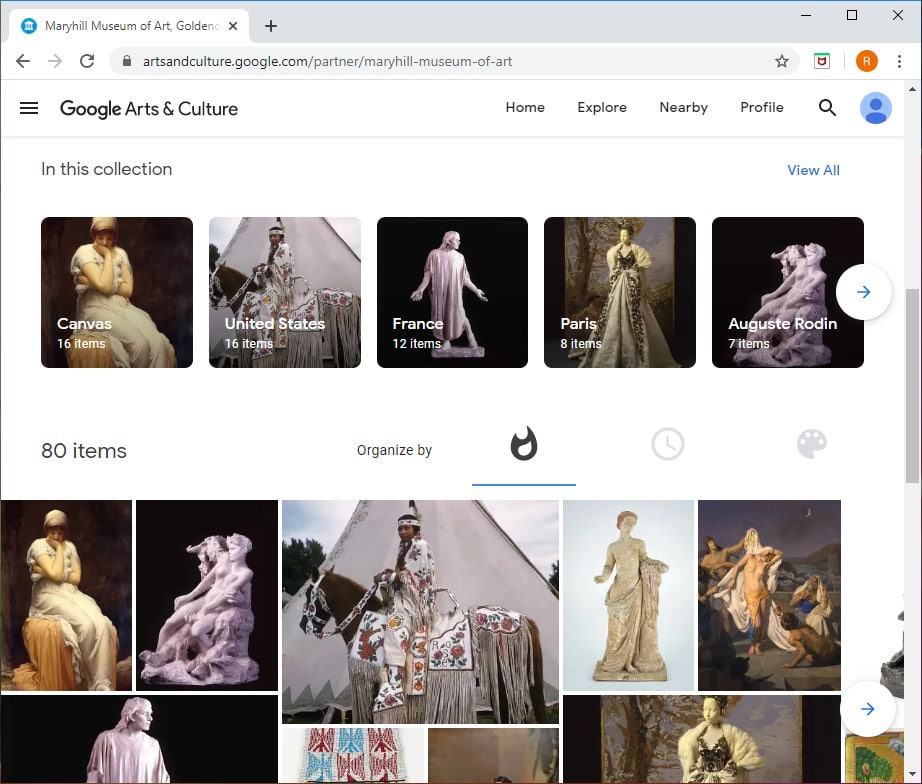Viewport: 922px width, 784px height.
Task: Open the France 12 items card
Action: (x=452, y=292)
